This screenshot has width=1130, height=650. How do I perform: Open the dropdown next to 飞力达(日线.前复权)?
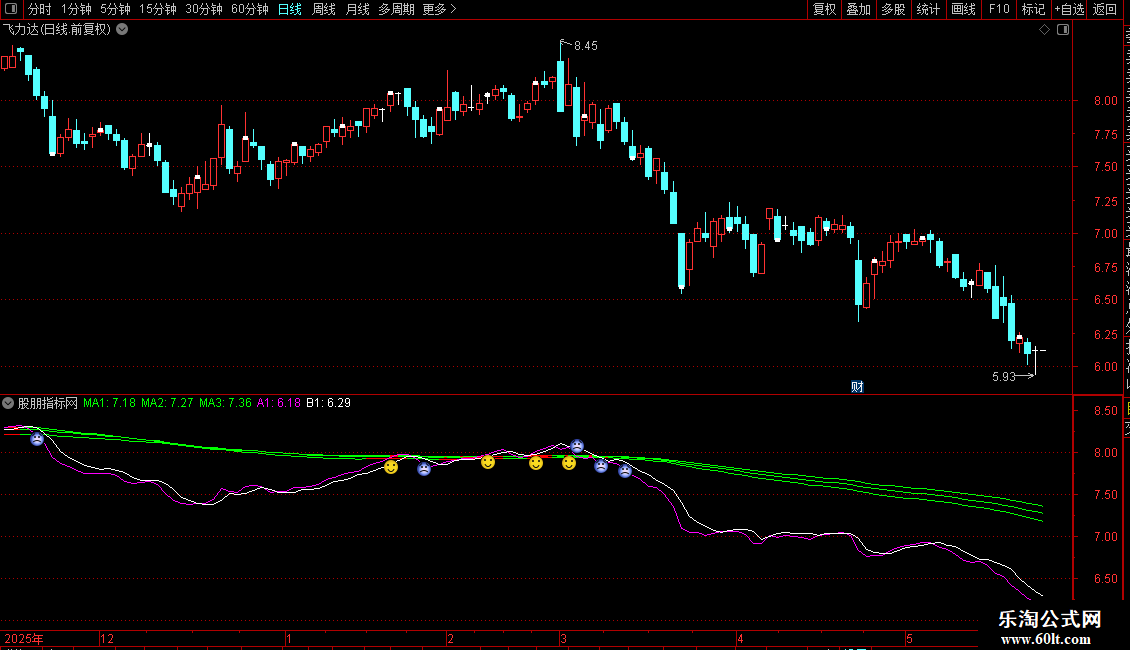[x=123, y=30]
